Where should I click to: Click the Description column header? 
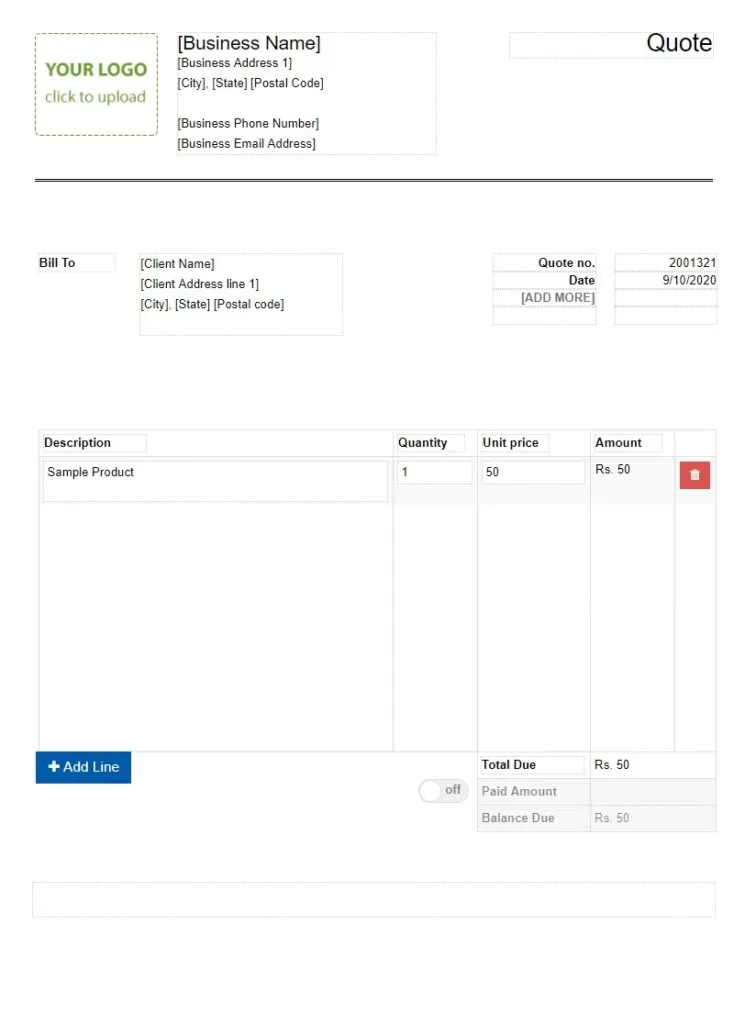(93, 442)
